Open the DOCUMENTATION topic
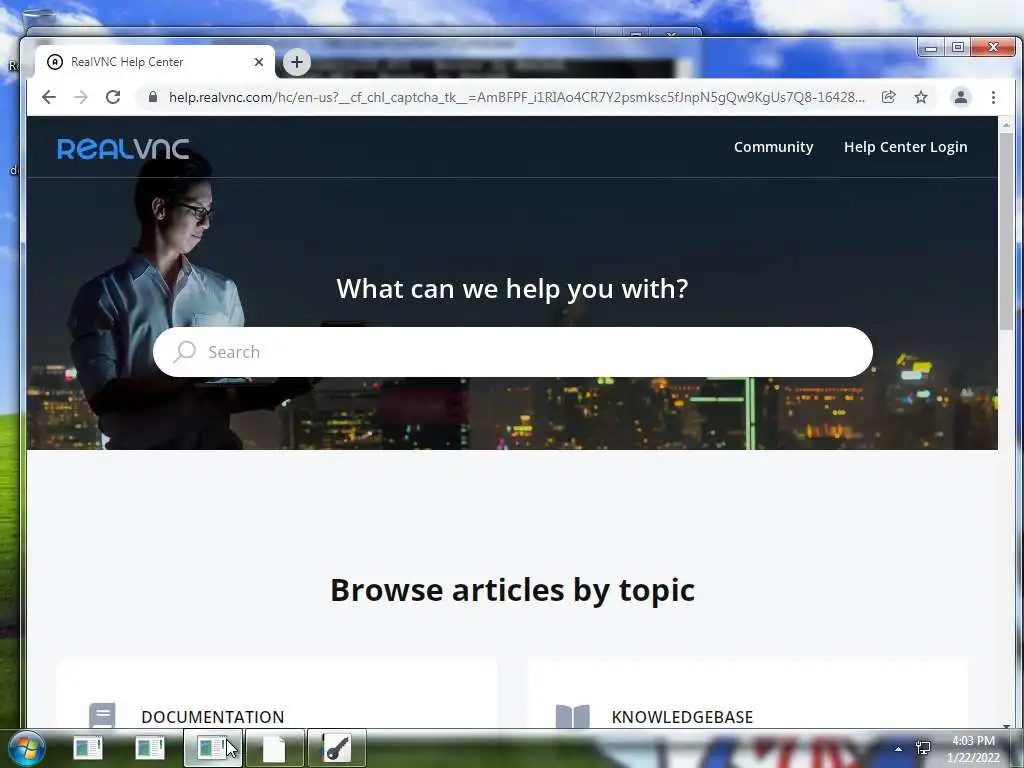This screenshot has height=768, width=1024. pyautogui.click(x=213, y=717)
